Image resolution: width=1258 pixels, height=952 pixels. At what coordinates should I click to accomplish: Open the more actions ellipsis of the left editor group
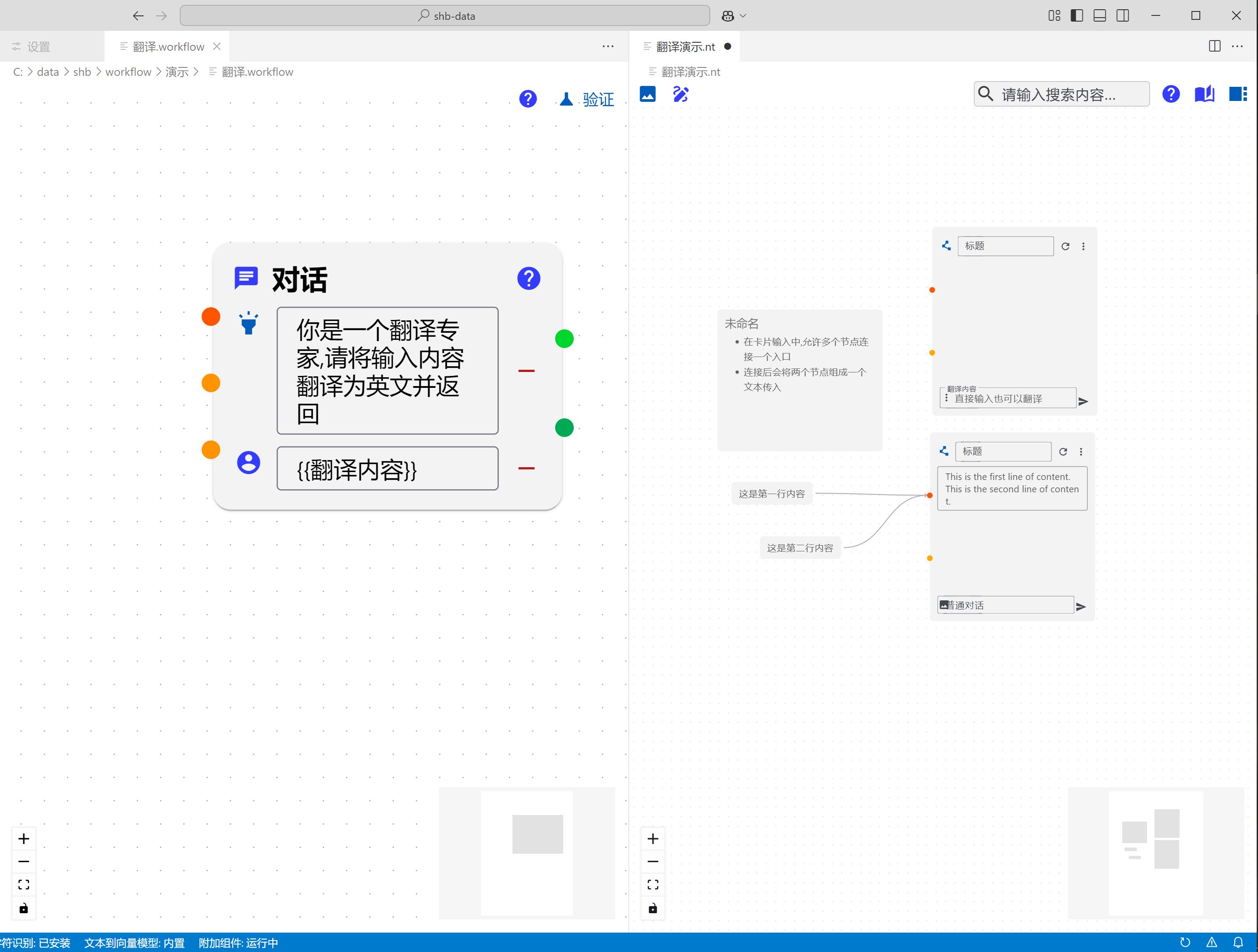pyautogui.click(x=608, y=47)
